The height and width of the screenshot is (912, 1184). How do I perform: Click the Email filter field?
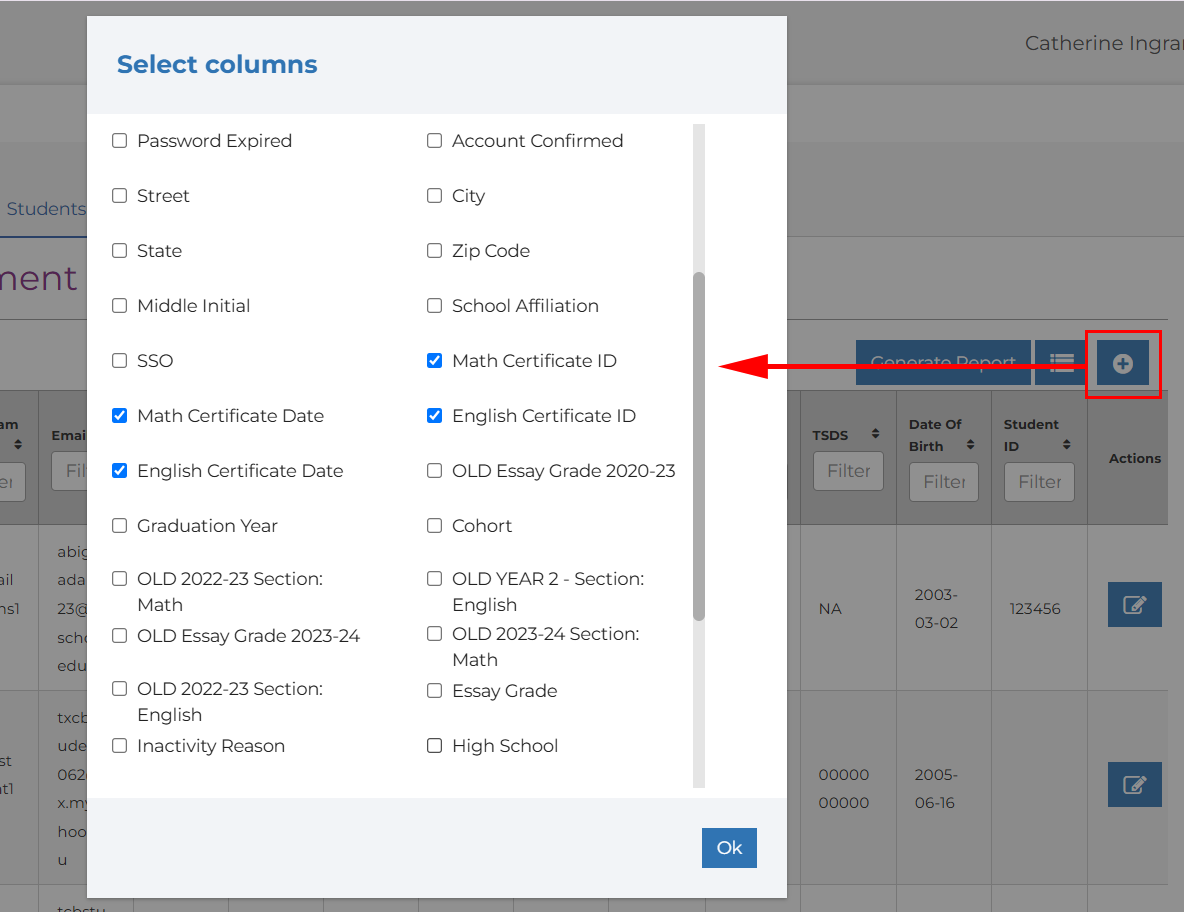(69, 471)
